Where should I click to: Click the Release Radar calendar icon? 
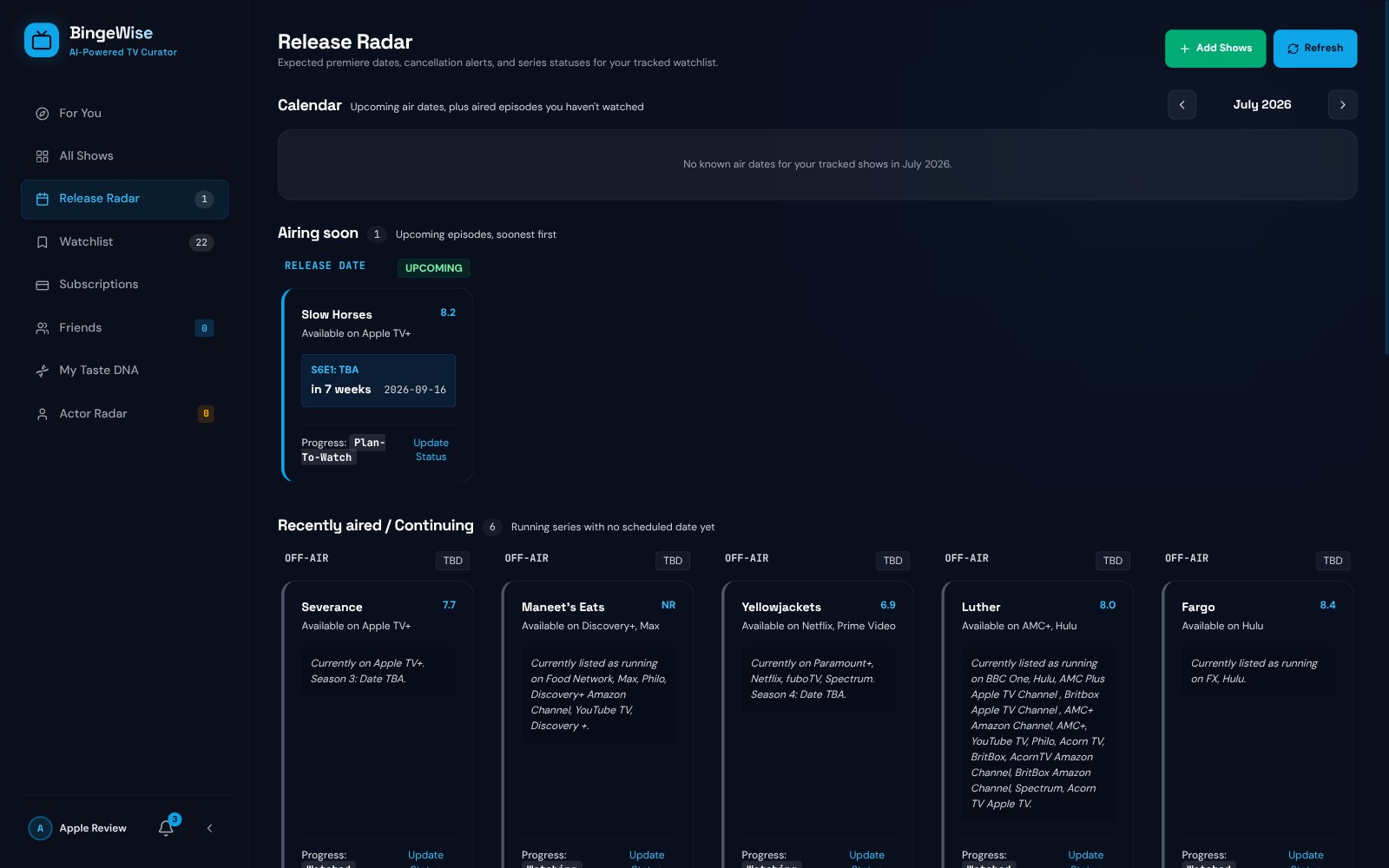click(42, 199)
